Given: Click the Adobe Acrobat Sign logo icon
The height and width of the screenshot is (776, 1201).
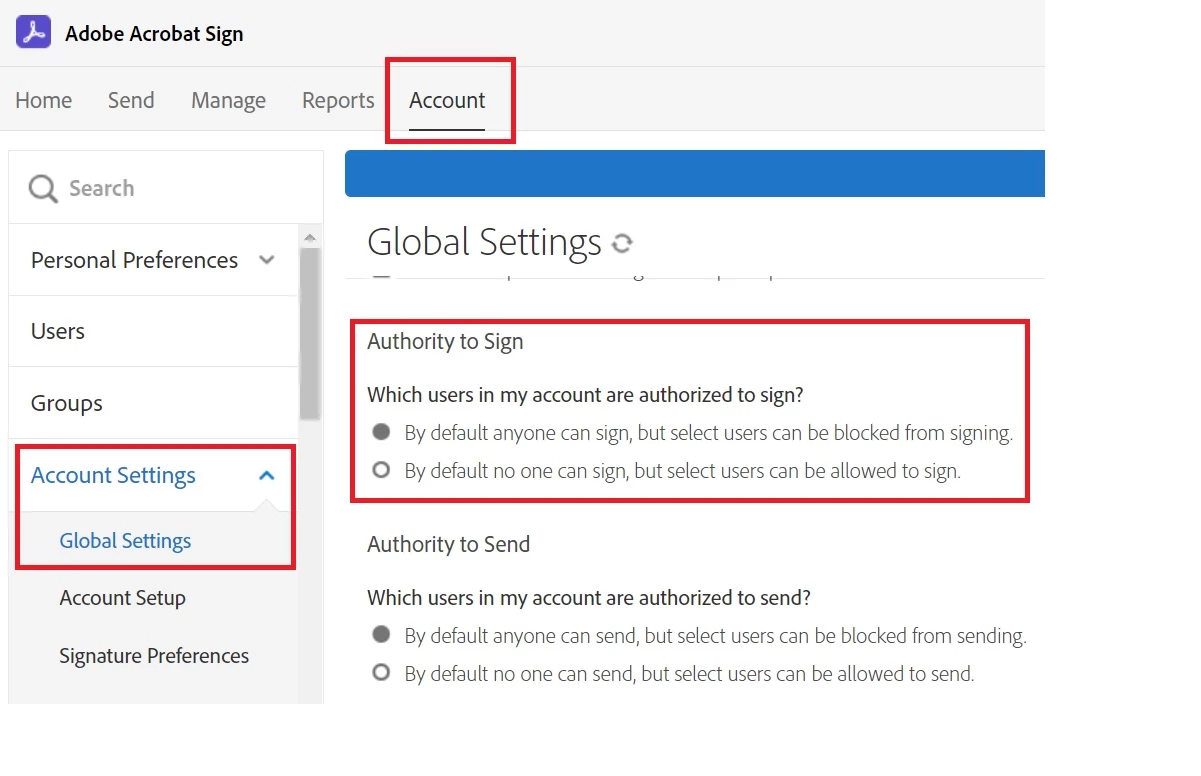Looking at the screenshot, I should (34, 33).
